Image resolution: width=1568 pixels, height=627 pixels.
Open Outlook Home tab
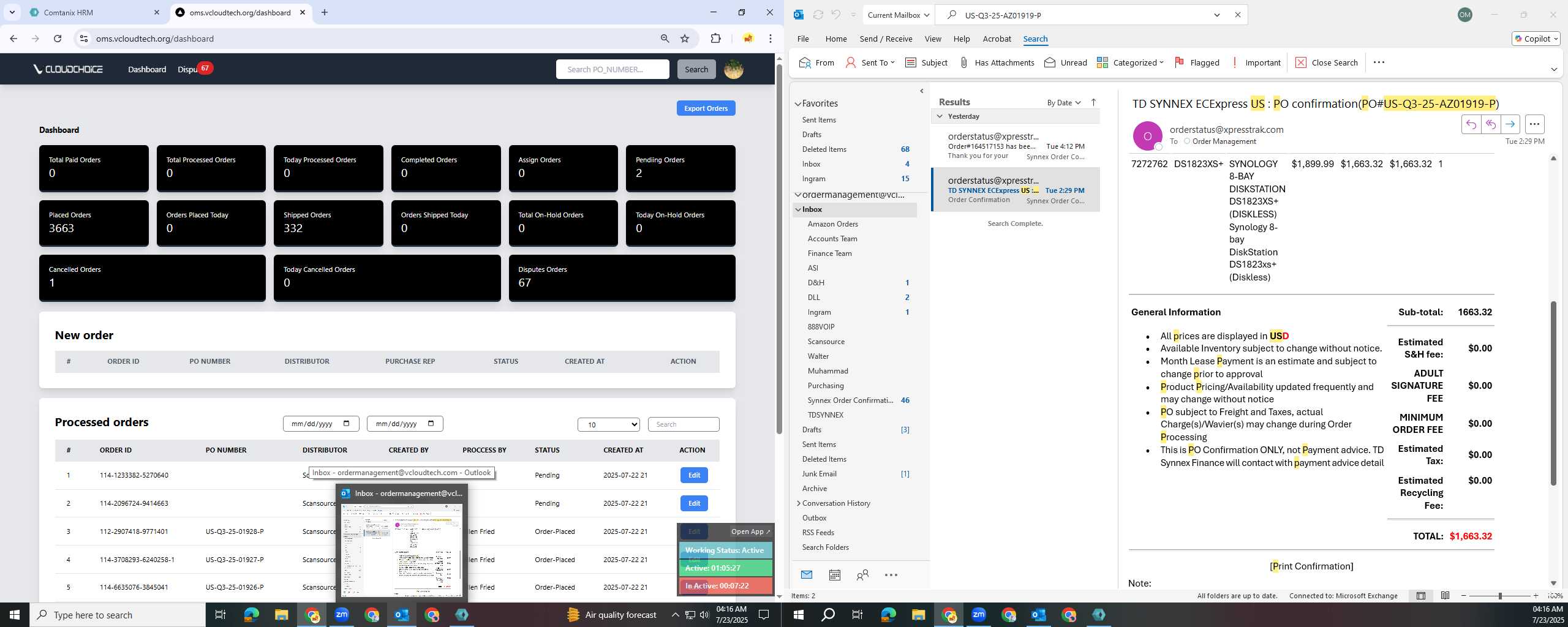(836, 39)
